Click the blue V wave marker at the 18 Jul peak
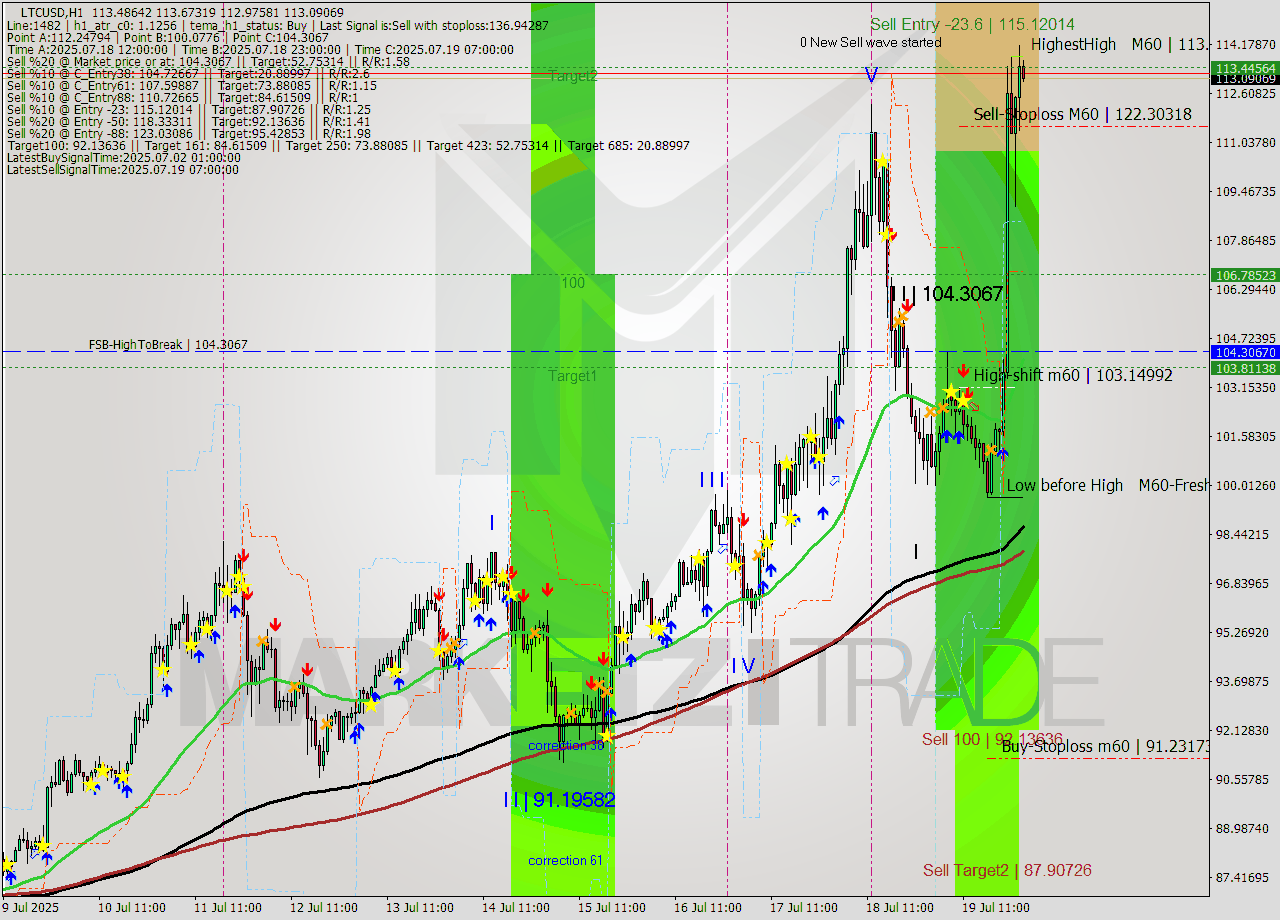1280x920 pixels. [x=870, y=75]
